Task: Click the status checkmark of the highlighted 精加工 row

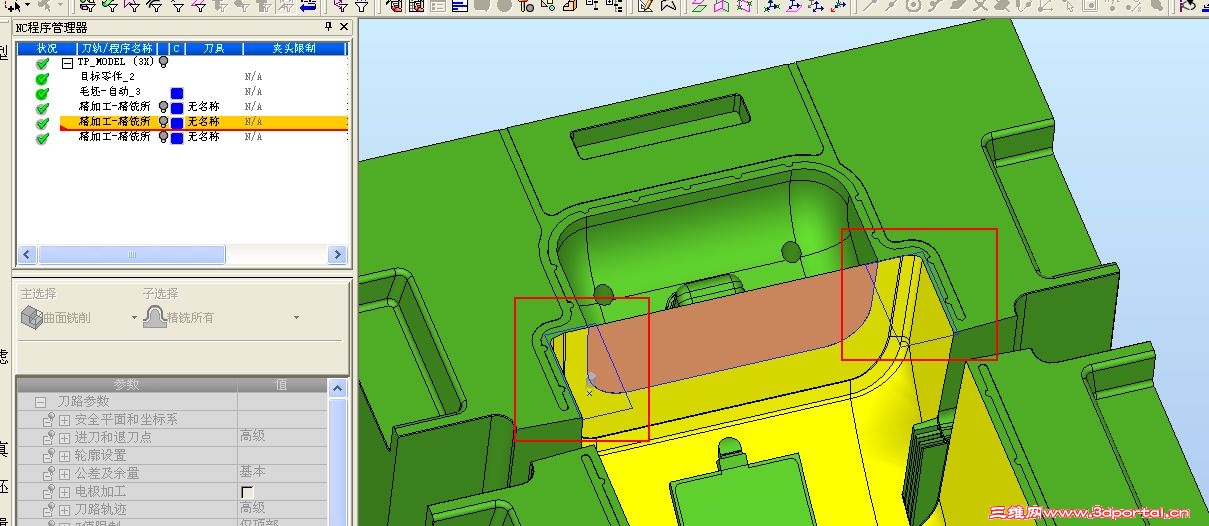Action: click(x=42, y=123)
